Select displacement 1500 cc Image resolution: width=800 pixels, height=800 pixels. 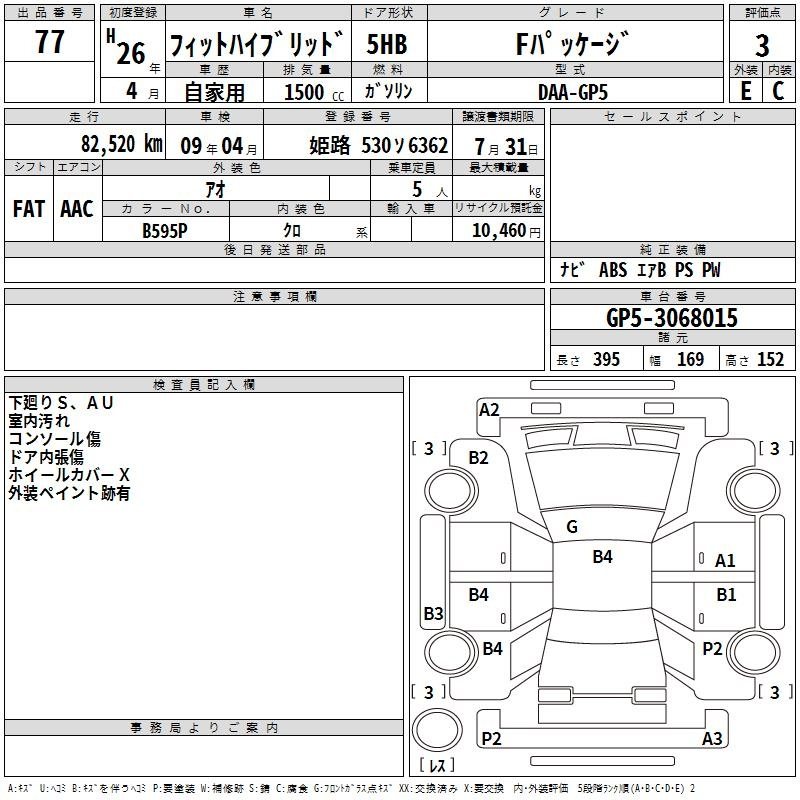pos(313,92)
